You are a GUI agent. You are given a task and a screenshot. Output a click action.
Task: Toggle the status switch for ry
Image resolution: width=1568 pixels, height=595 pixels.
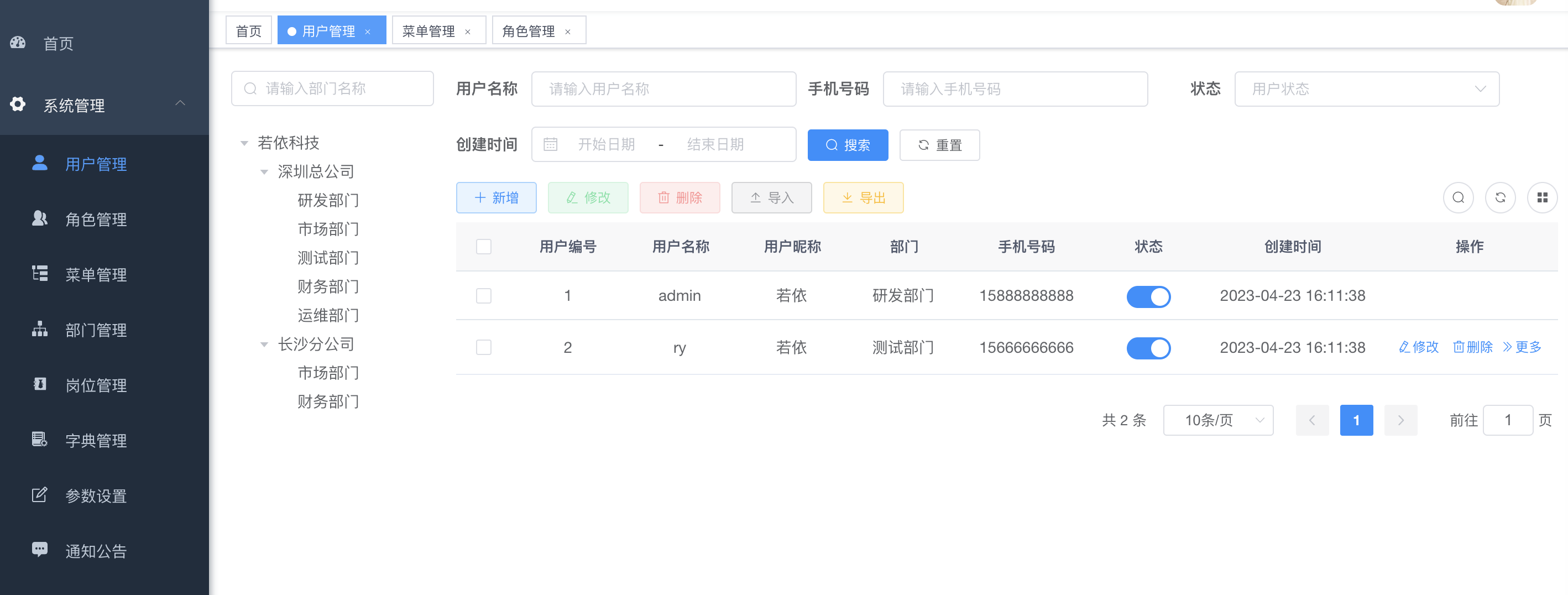pos(1148,348)
